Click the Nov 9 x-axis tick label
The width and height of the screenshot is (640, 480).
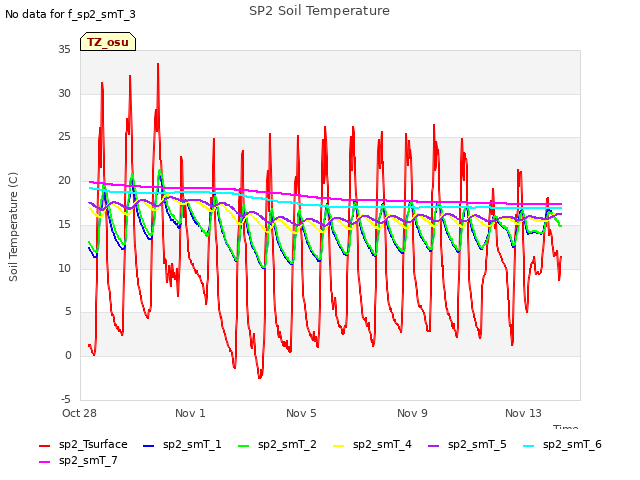coord(412,413)
